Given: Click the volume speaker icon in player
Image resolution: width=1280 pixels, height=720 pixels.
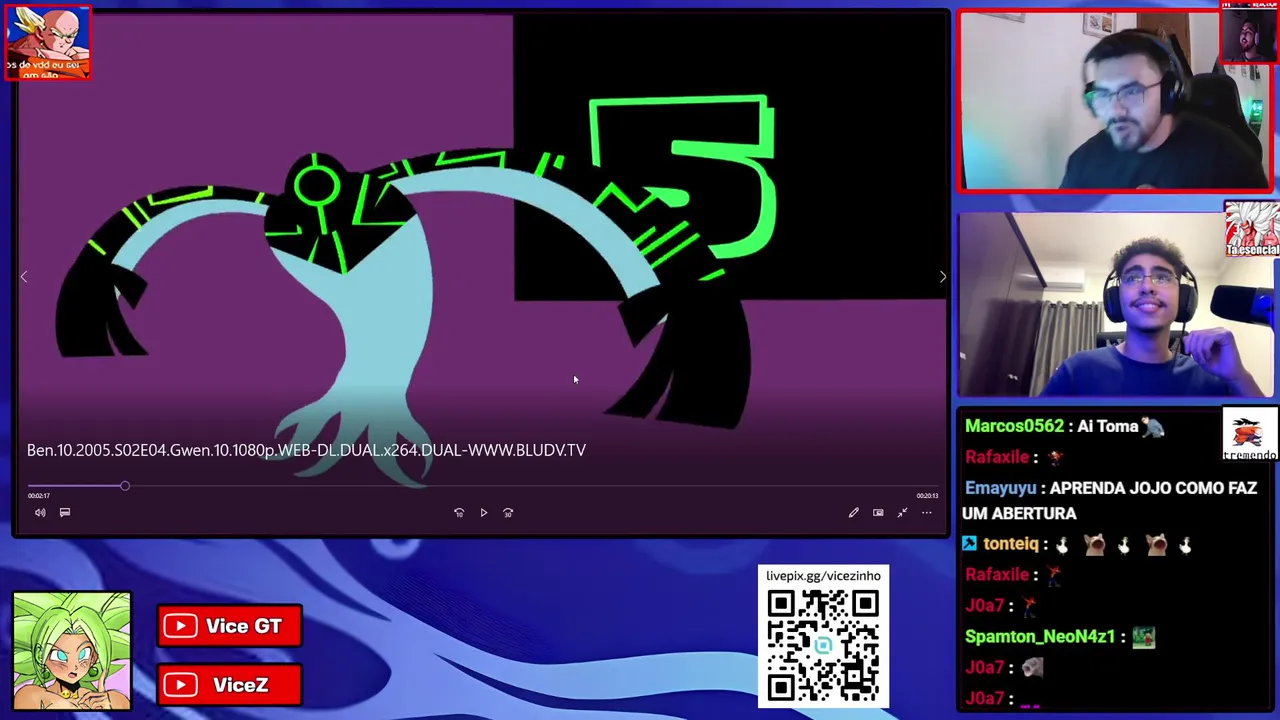Looking at the screenshot, I should coord(40,513).
